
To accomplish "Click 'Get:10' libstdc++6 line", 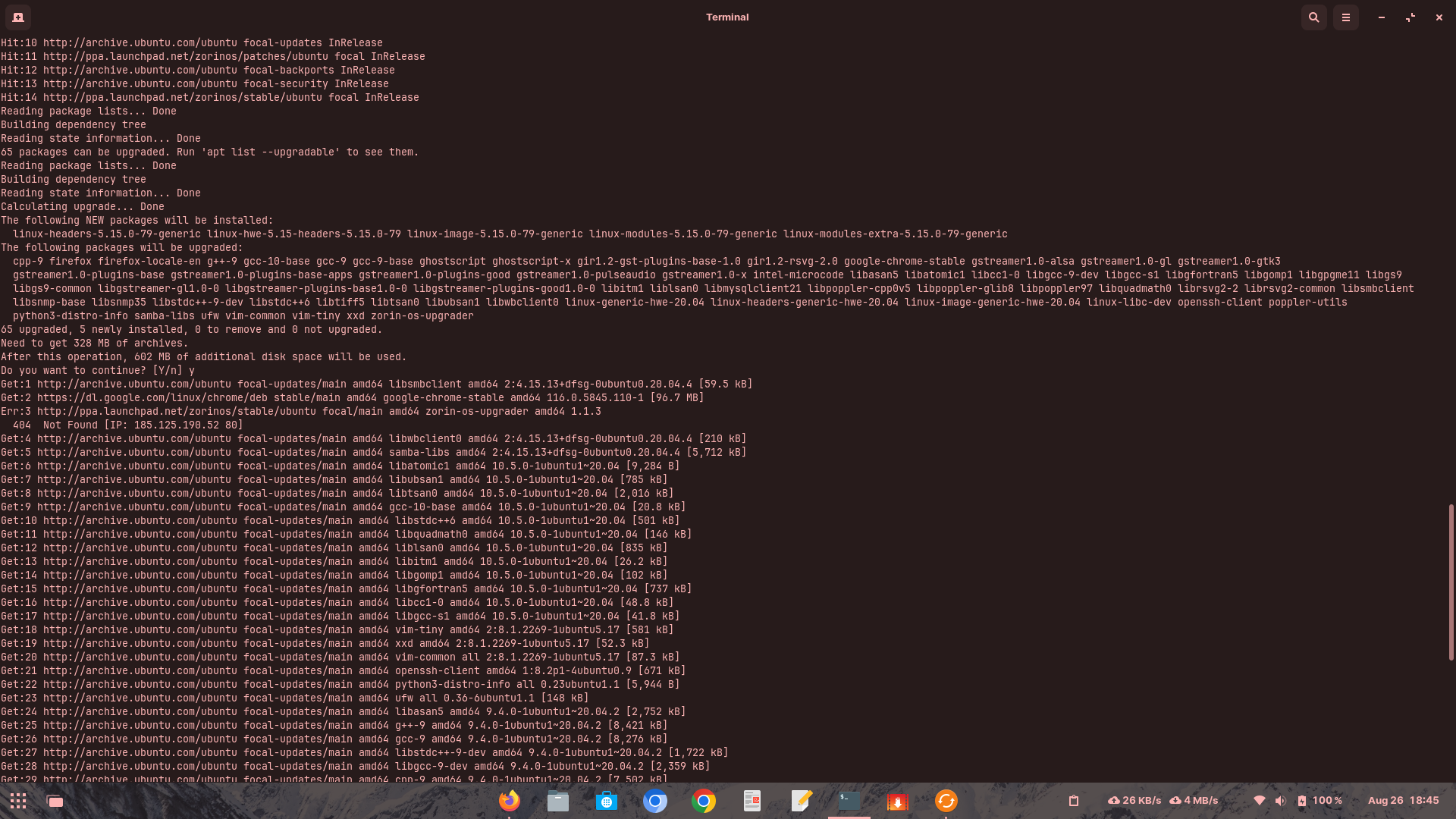I will tap(340, 521).
